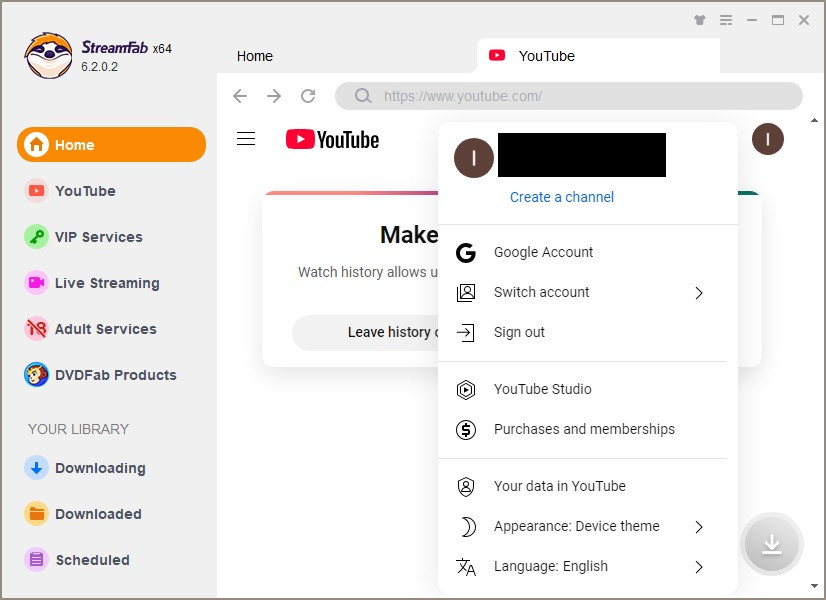Screen dimensions: 826x600
Task: Click the Language translate icon
Action: [x=466, y=567]
